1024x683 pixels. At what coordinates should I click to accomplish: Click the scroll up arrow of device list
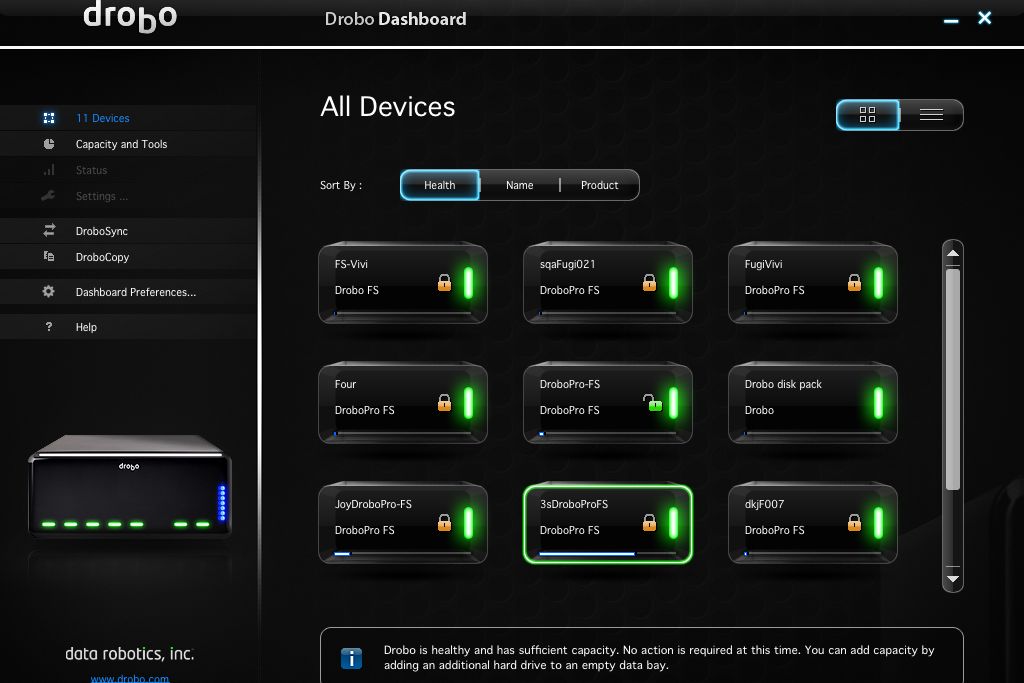coord(953,253)
